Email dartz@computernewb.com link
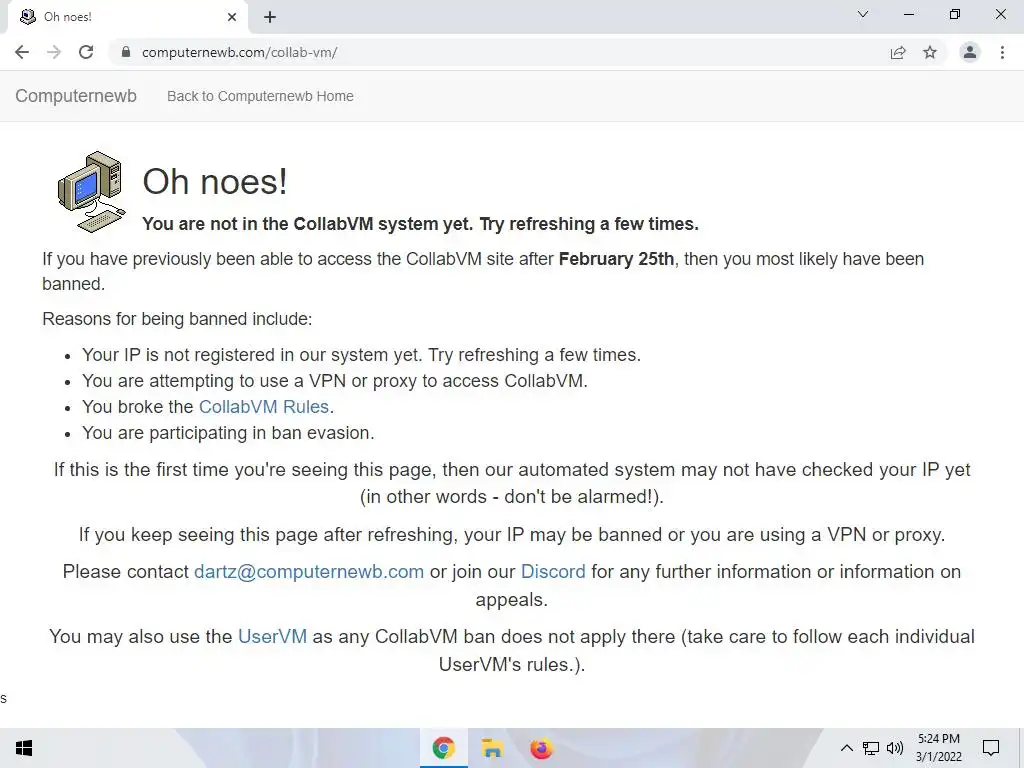Viewport: 1024px width, 768px height. [309, 571]
